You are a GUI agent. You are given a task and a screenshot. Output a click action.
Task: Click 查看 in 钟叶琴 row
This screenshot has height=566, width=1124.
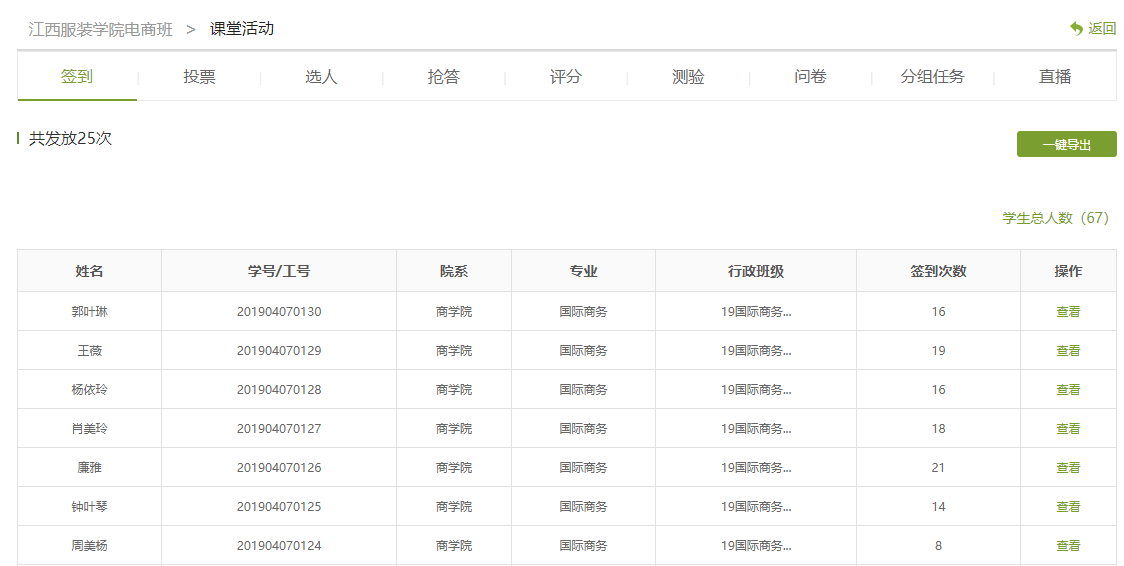point(1068,507)
